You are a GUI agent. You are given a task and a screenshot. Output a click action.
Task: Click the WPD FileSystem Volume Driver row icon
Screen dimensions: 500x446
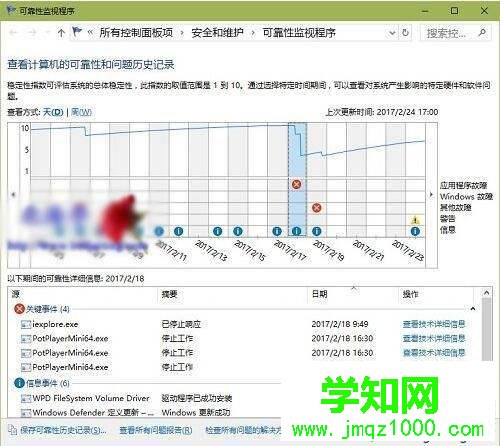[x=26, y=398]
